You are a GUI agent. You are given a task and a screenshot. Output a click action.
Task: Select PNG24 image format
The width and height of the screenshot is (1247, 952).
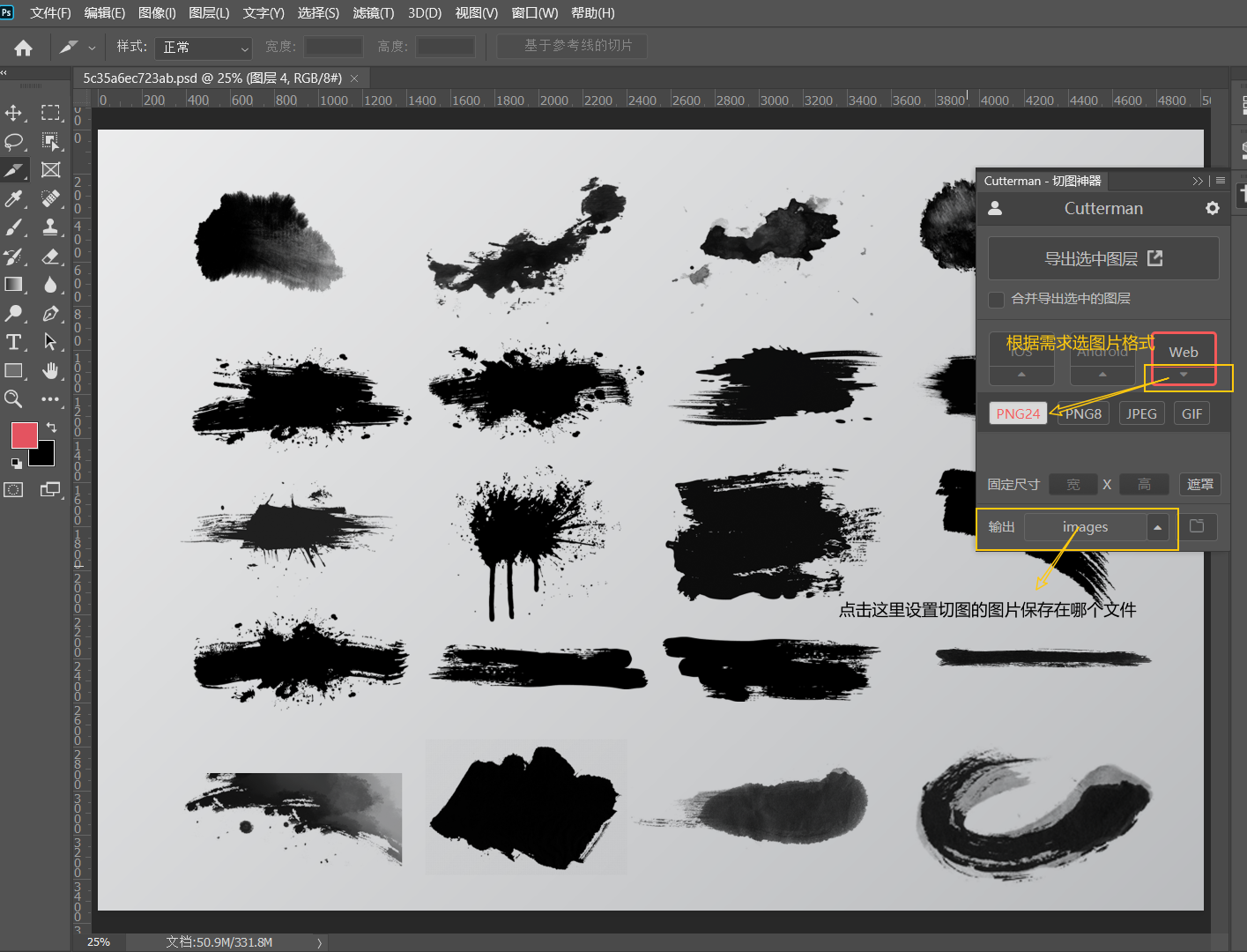point(1018,413)
